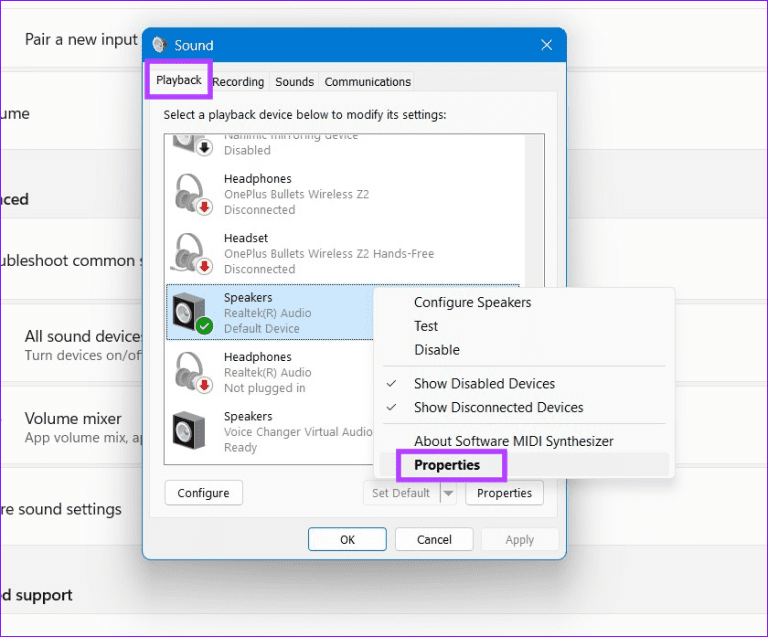Switch to the Recording tab

[238, 82]
